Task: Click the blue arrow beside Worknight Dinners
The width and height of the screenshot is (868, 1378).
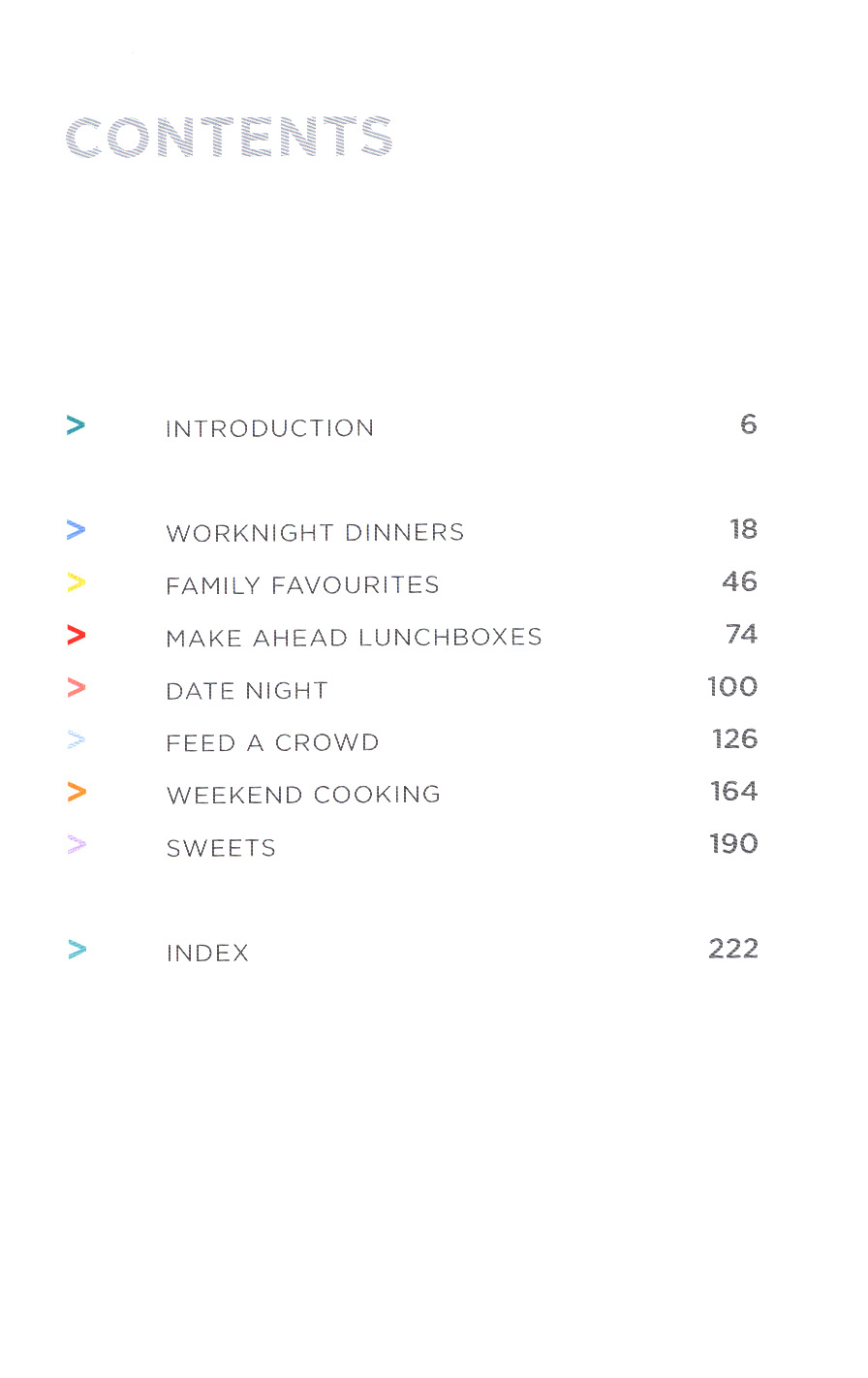Action: point(77,530)
